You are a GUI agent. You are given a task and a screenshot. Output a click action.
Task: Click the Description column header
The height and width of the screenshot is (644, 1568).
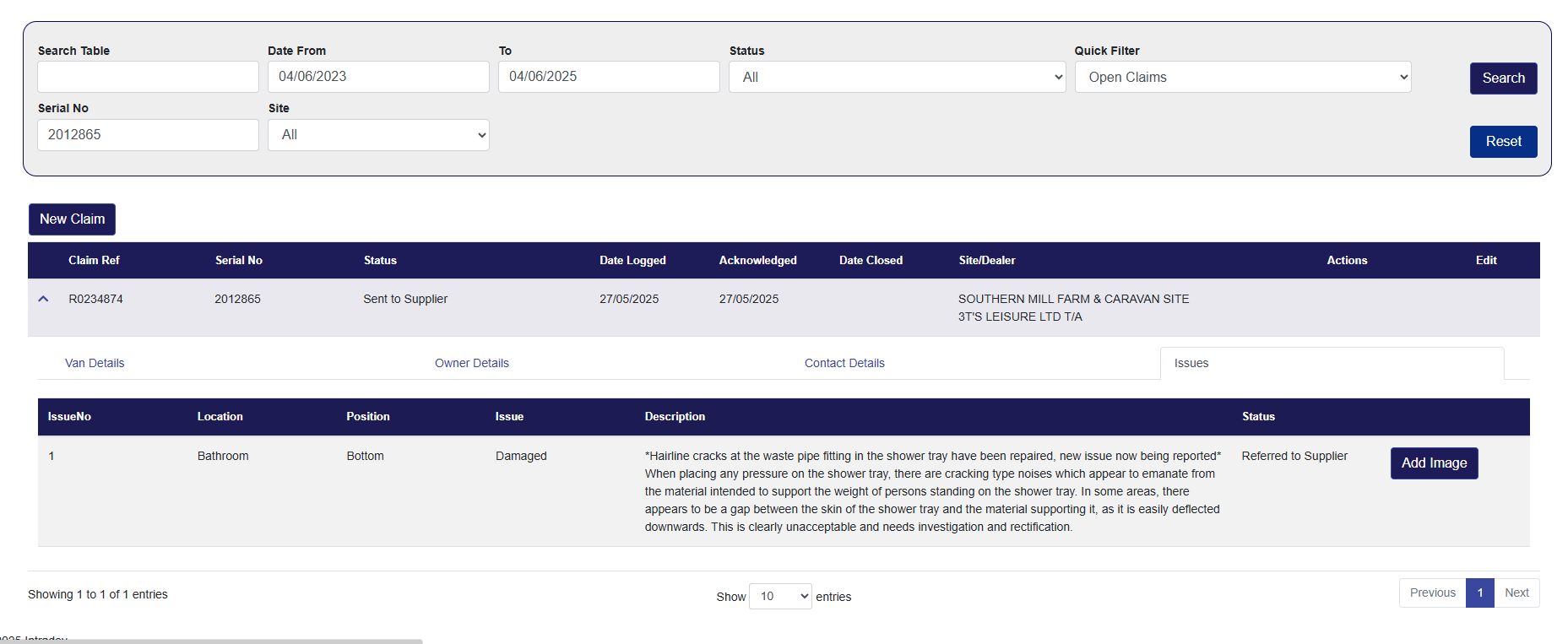point(675,416)
